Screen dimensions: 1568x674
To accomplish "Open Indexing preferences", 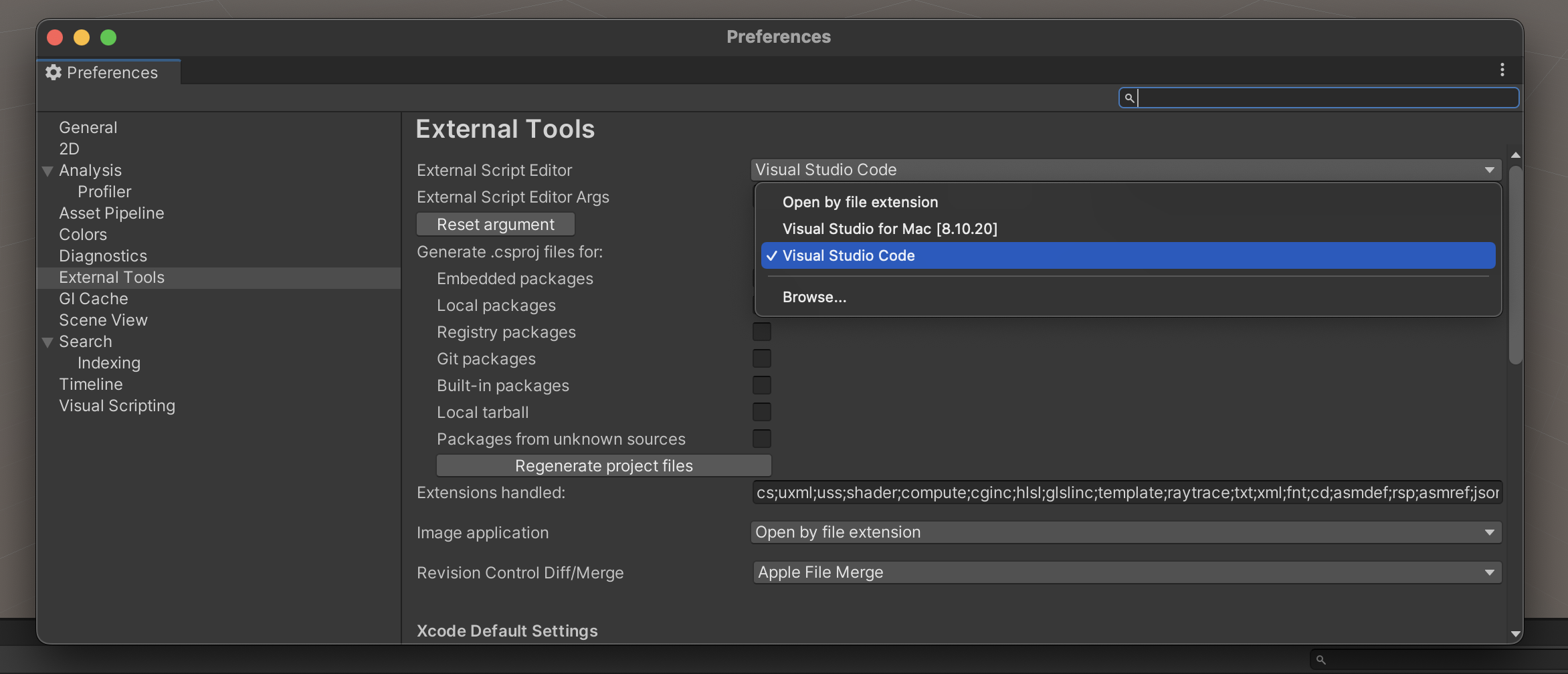I will (x=108, y=362).
